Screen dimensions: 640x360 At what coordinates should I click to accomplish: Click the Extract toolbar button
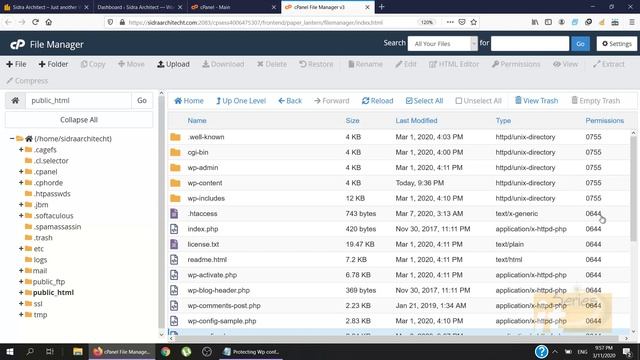point(609,64)
